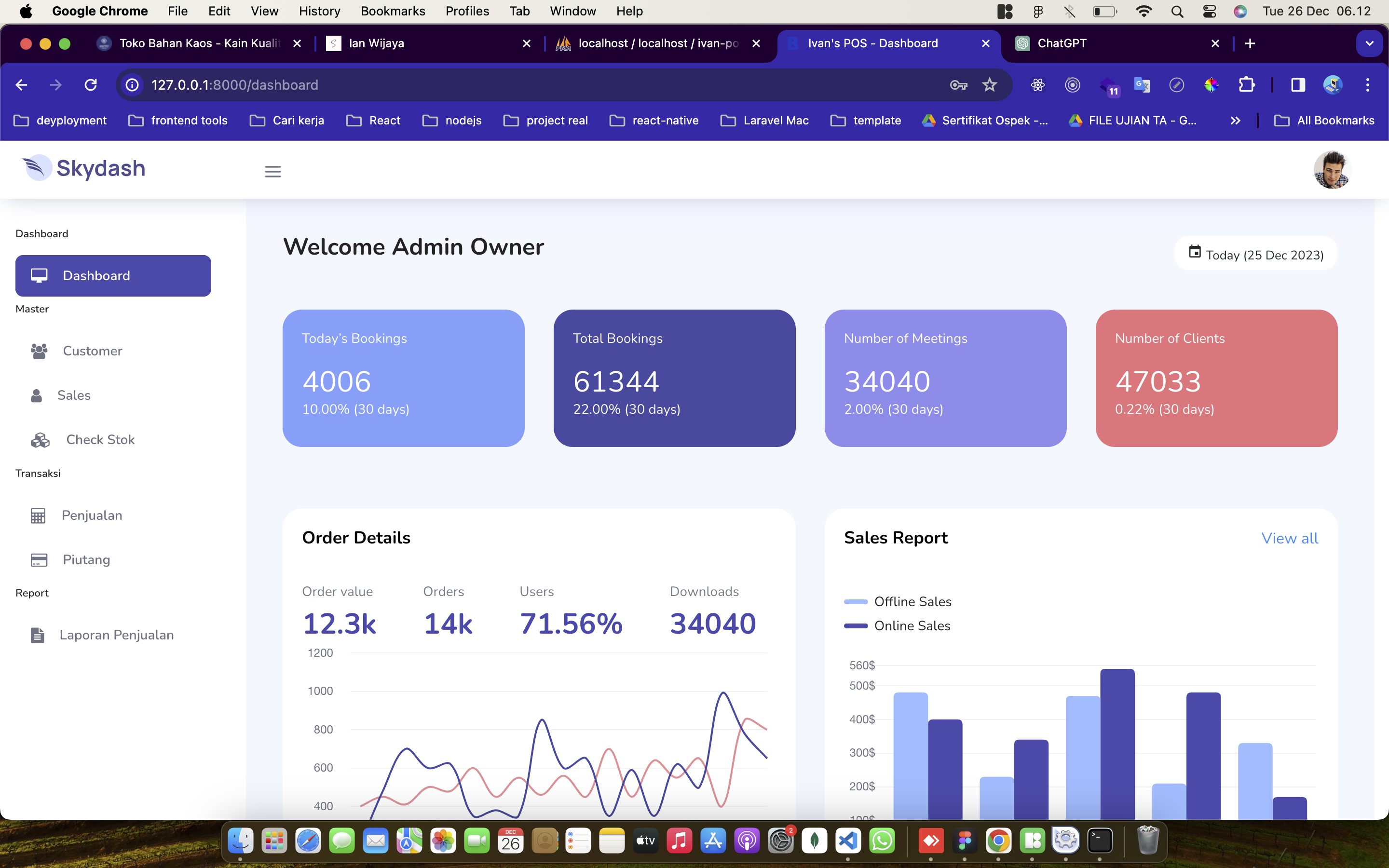The height and width of the screenshot is (868, 1389).
Task: Toggle the Chrome side panel icon
Action: [1298, 85]
